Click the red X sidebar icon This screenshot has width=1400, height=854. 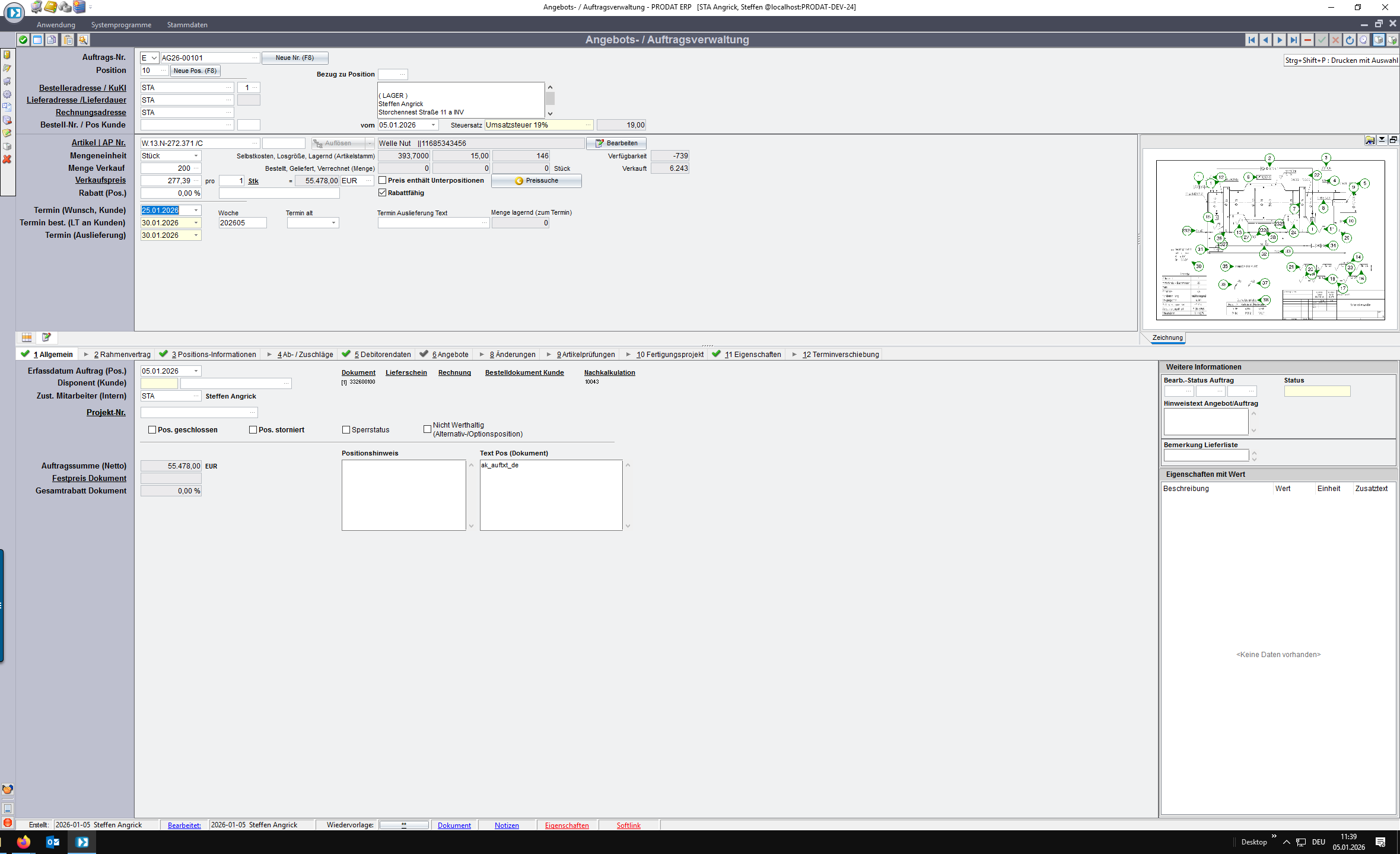7,160
